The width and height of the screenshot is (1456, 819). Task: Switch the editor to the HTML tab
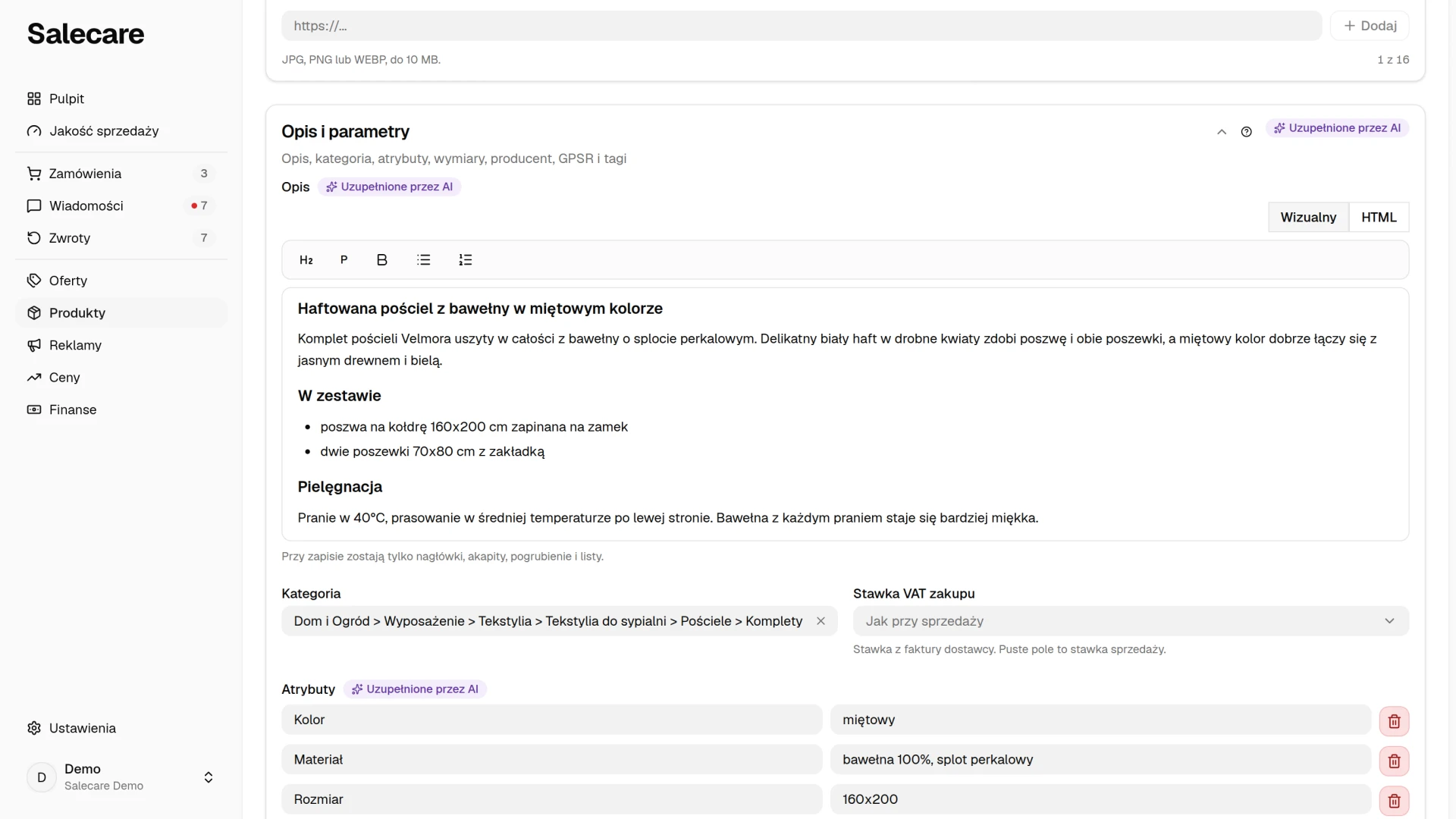1378,218
